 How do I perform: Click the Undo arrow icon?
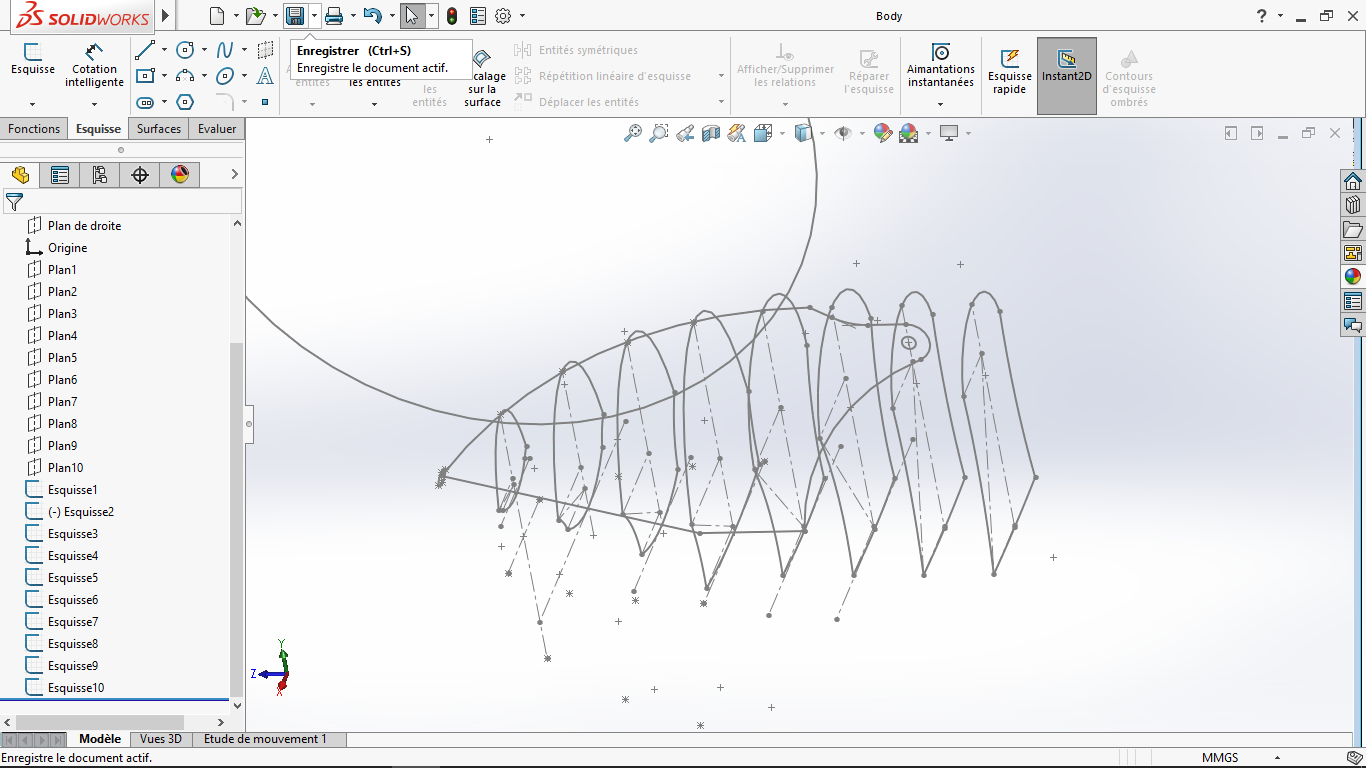373,15
